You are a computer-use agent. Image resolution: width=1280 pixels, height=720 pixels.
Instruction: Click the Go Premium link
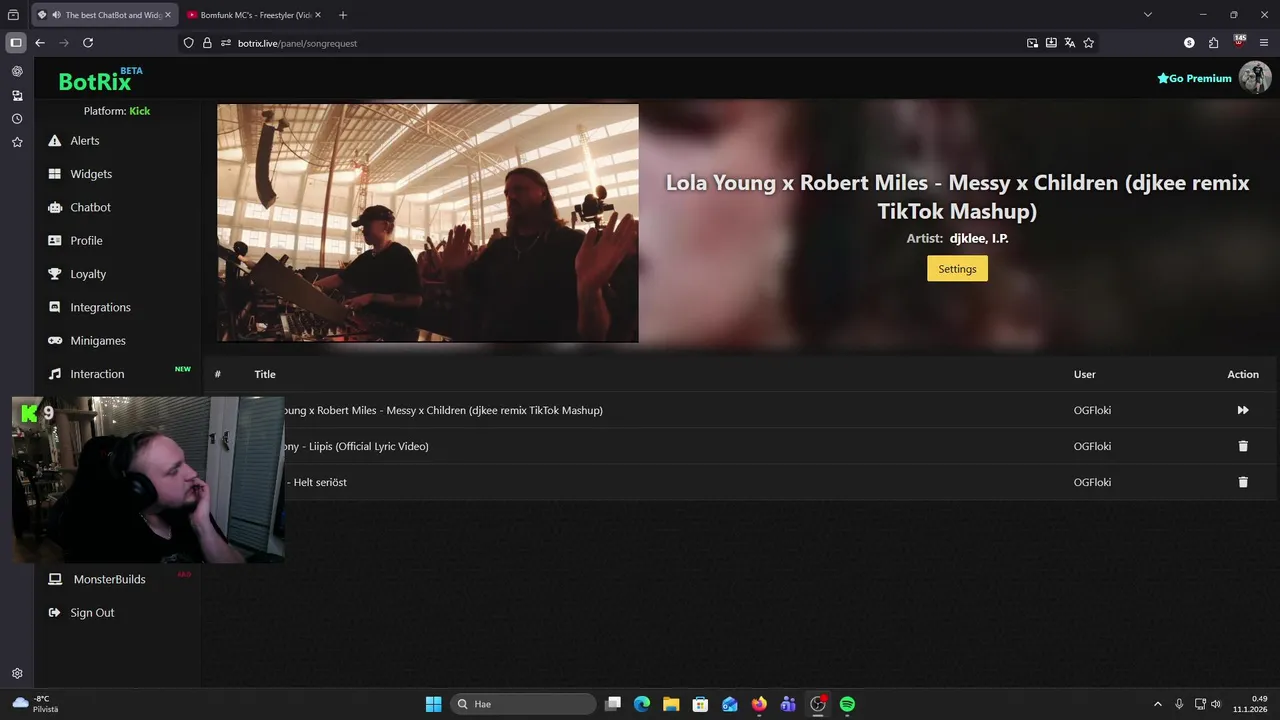[x=1194, y=78]
